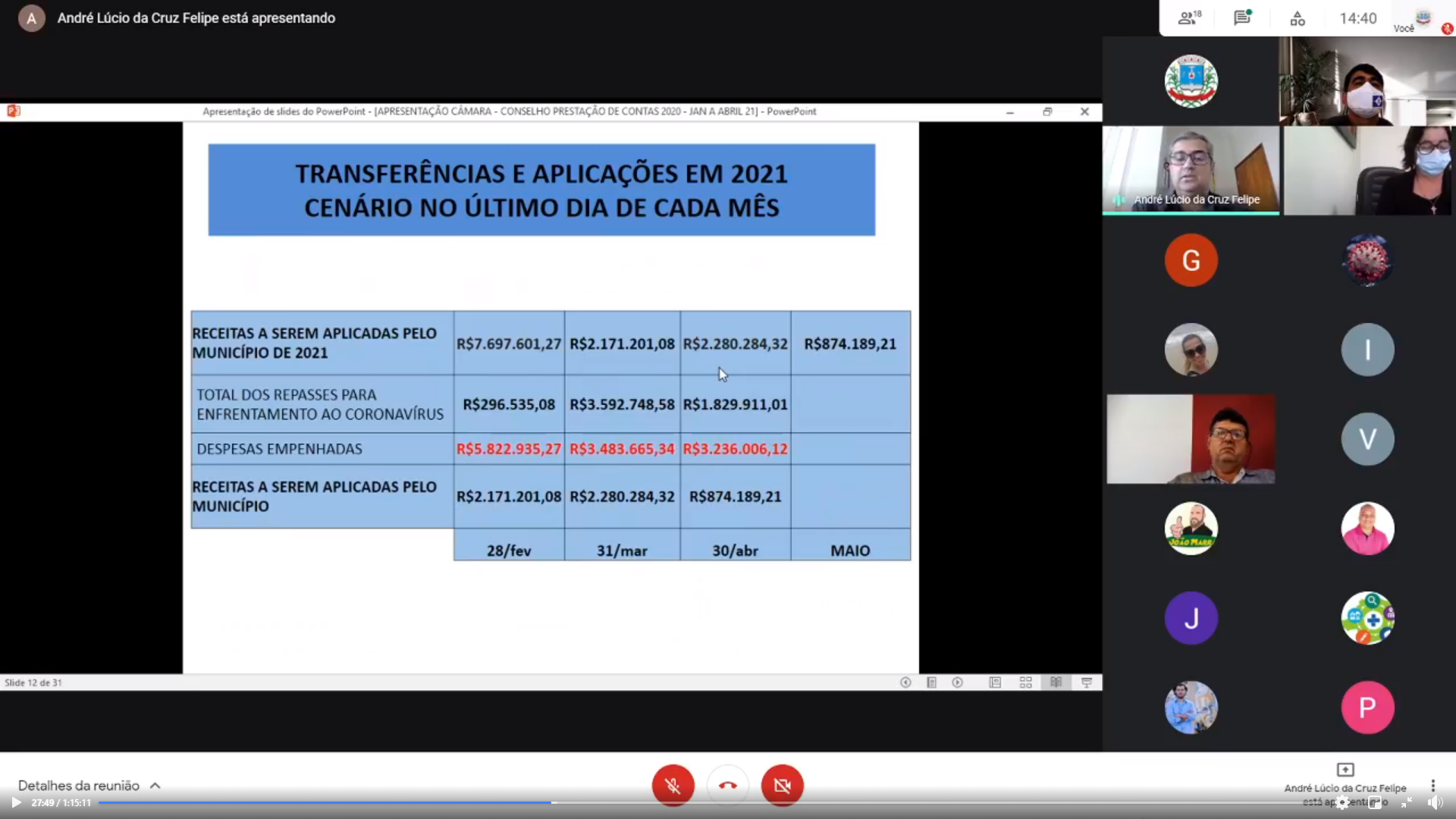
Task: Toggle video player volume
Action: coord(1435,802)
